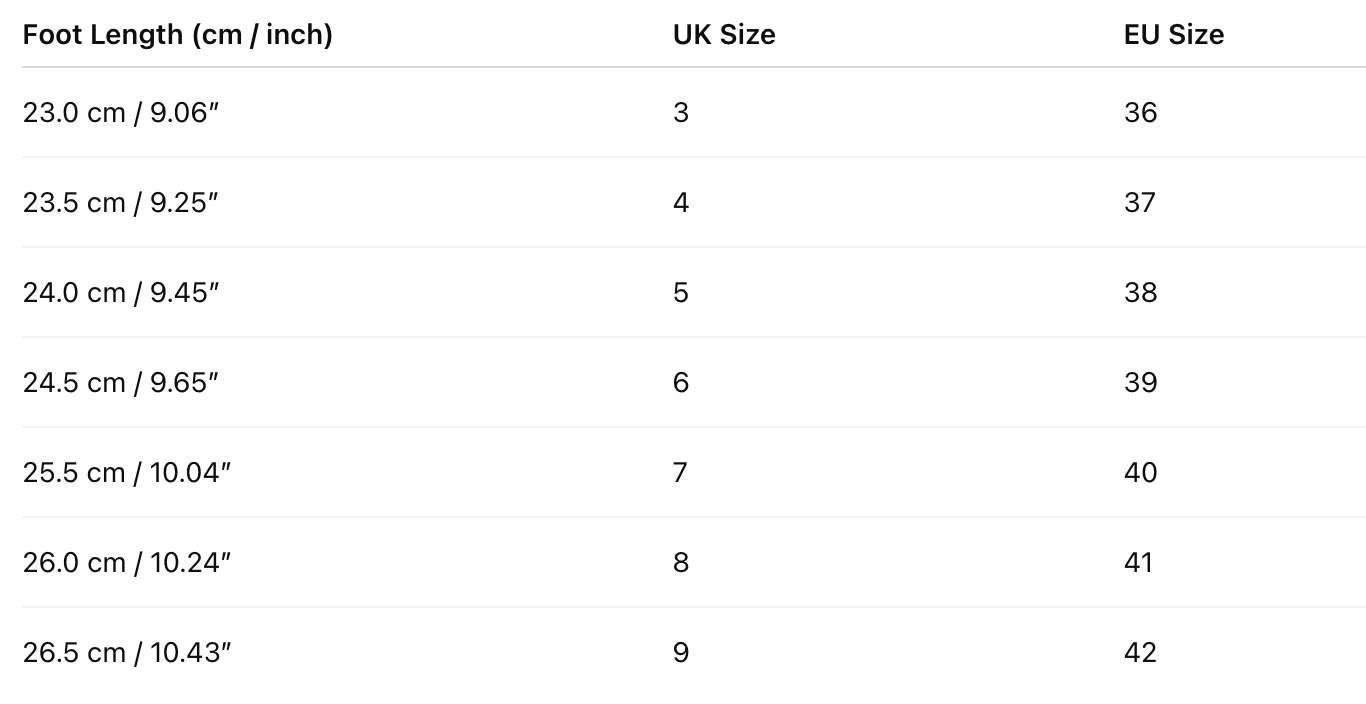Click UK size 5 value
The image size is (1366, 704).
pos(681,292)
